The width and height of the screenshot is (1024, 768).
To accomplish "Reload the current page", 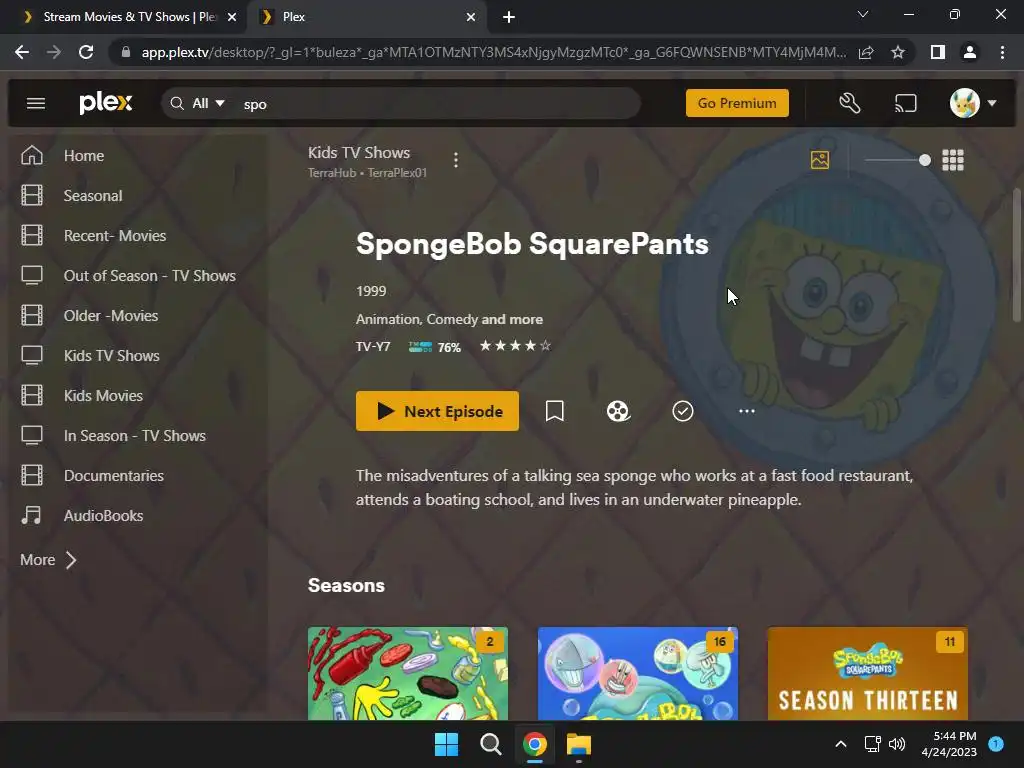I will [86, 52].
